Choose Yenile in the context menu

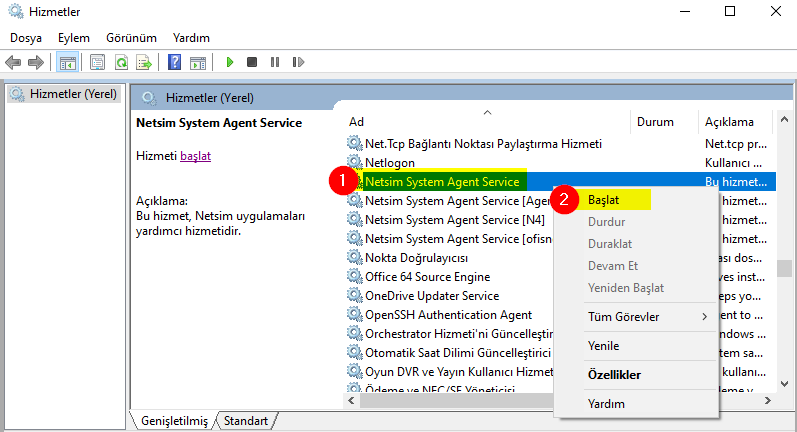click(635, 346)
